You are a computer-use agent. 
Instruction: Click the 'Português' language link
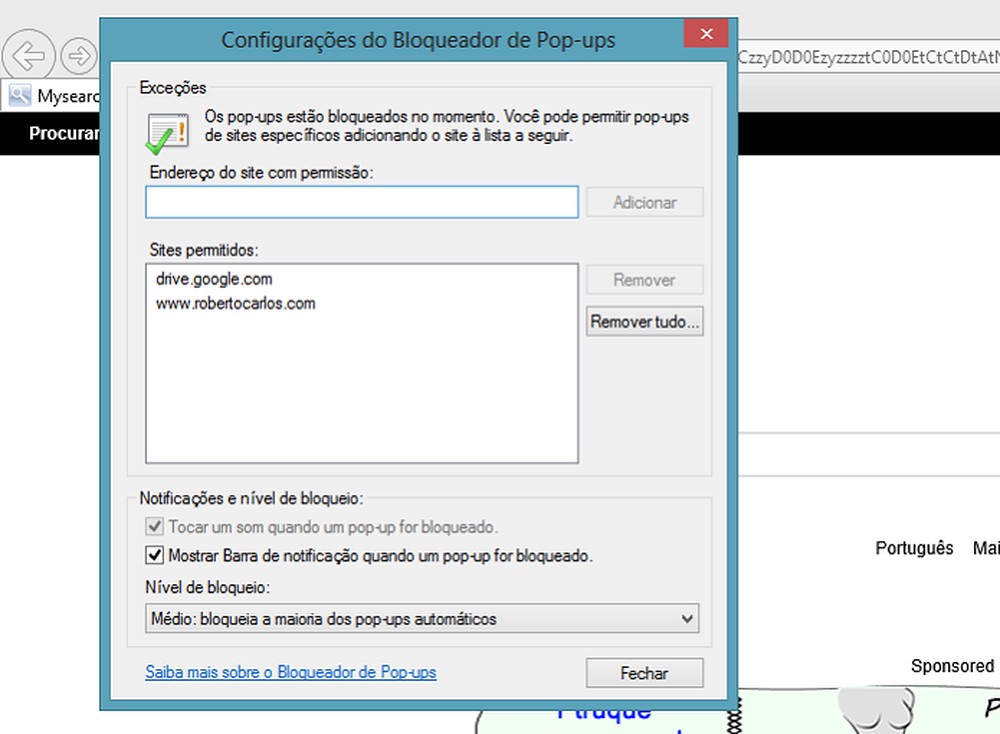pos(913,548)
